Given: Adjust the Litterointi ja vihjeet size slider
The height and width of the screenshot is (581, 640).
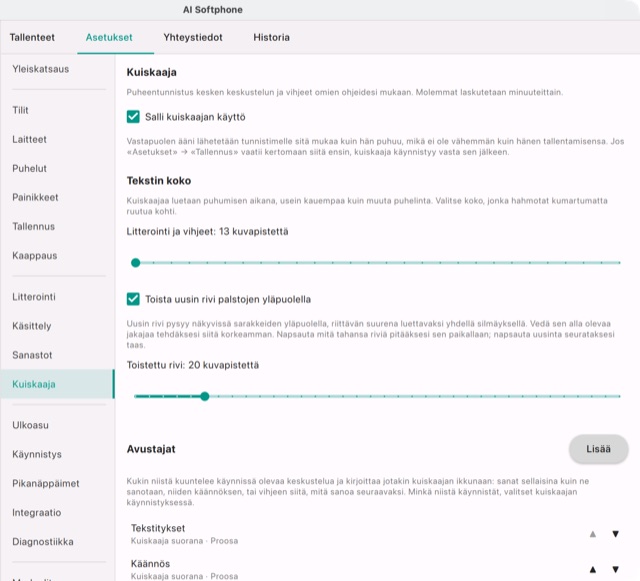Looking at the screenshot, I should point(378,263).
